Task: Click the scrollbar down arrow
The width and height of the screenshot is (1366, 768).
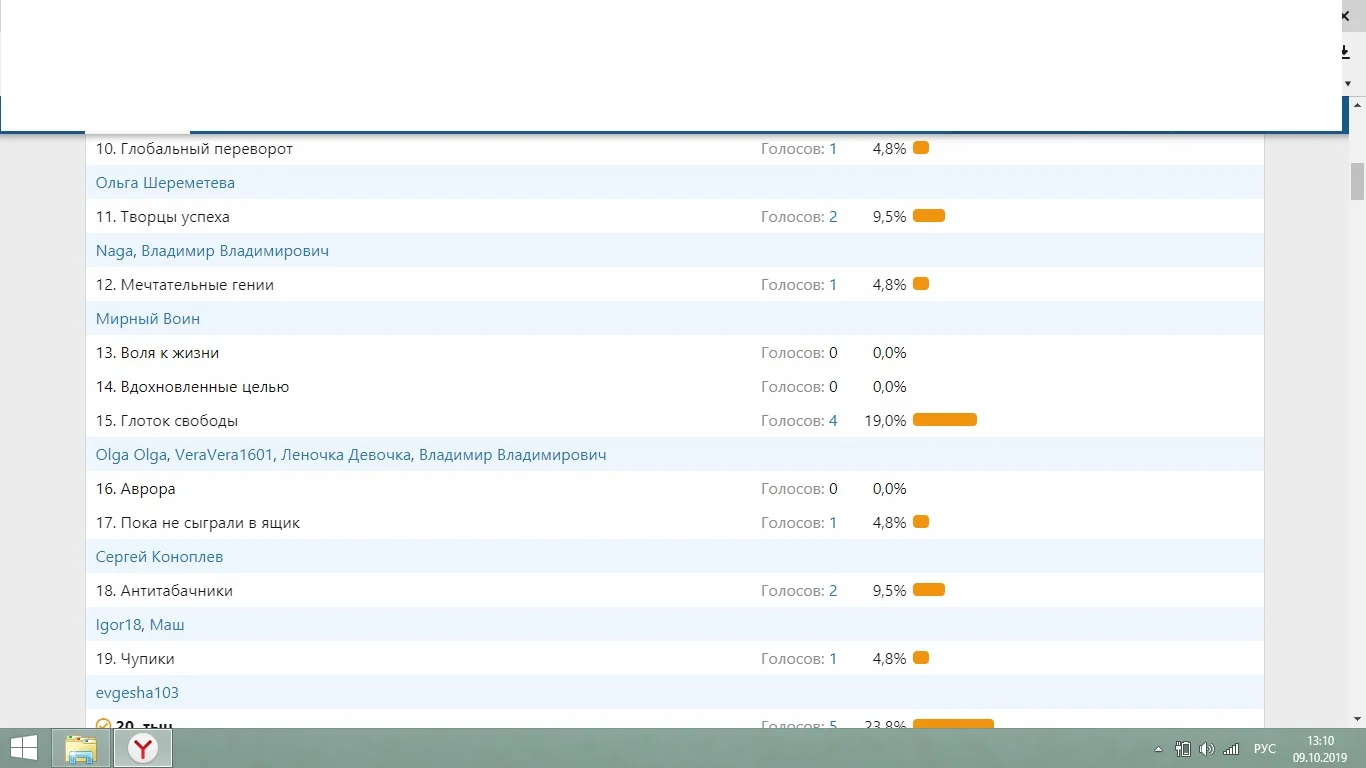Action: [x=1357, y=719]
